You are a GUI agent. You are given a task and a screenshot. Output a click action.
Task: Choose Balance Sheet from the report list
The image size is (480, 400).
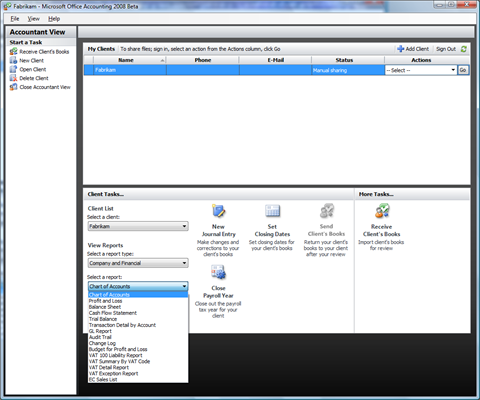[105, 307]
